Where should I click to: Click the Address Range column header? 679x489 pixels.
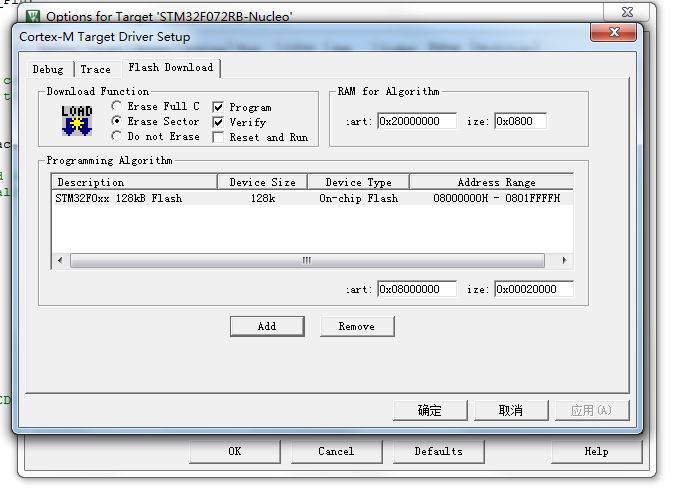point(491,182)
